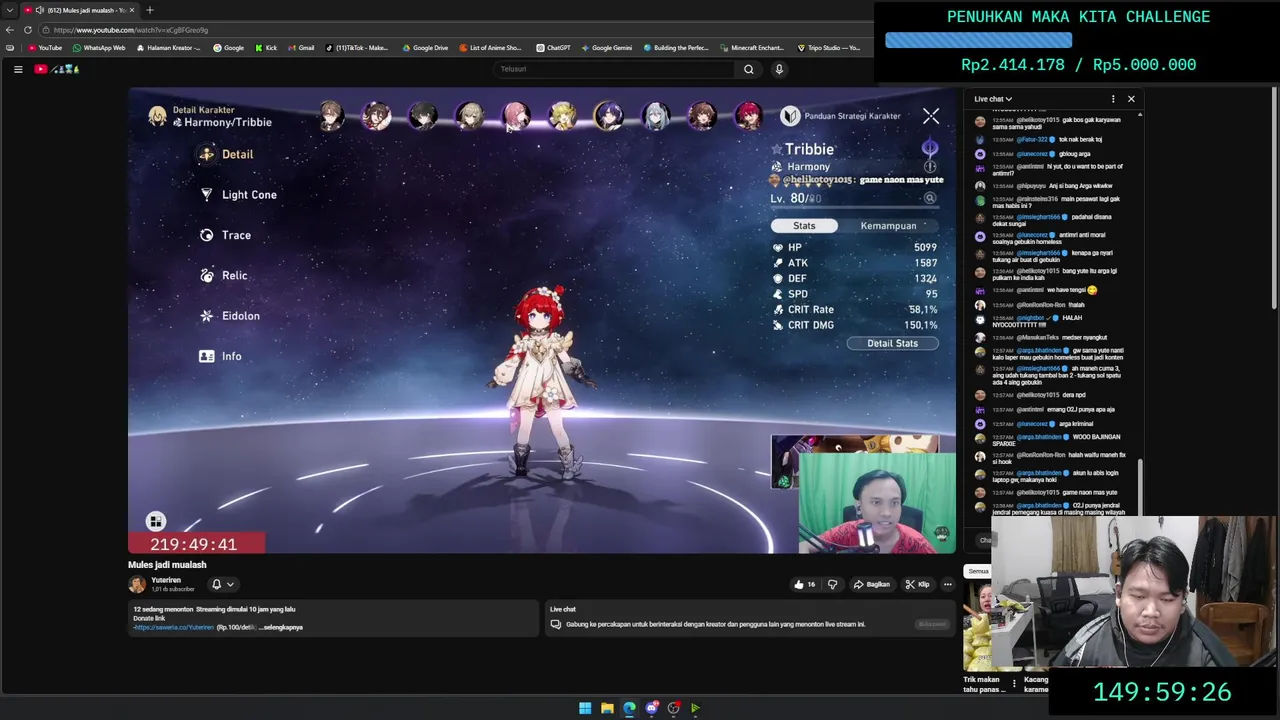Screen dimensions: 1280x720
Task: Select the red-haired Tribbie portrait in roster
Action: (x=748, y=116)
